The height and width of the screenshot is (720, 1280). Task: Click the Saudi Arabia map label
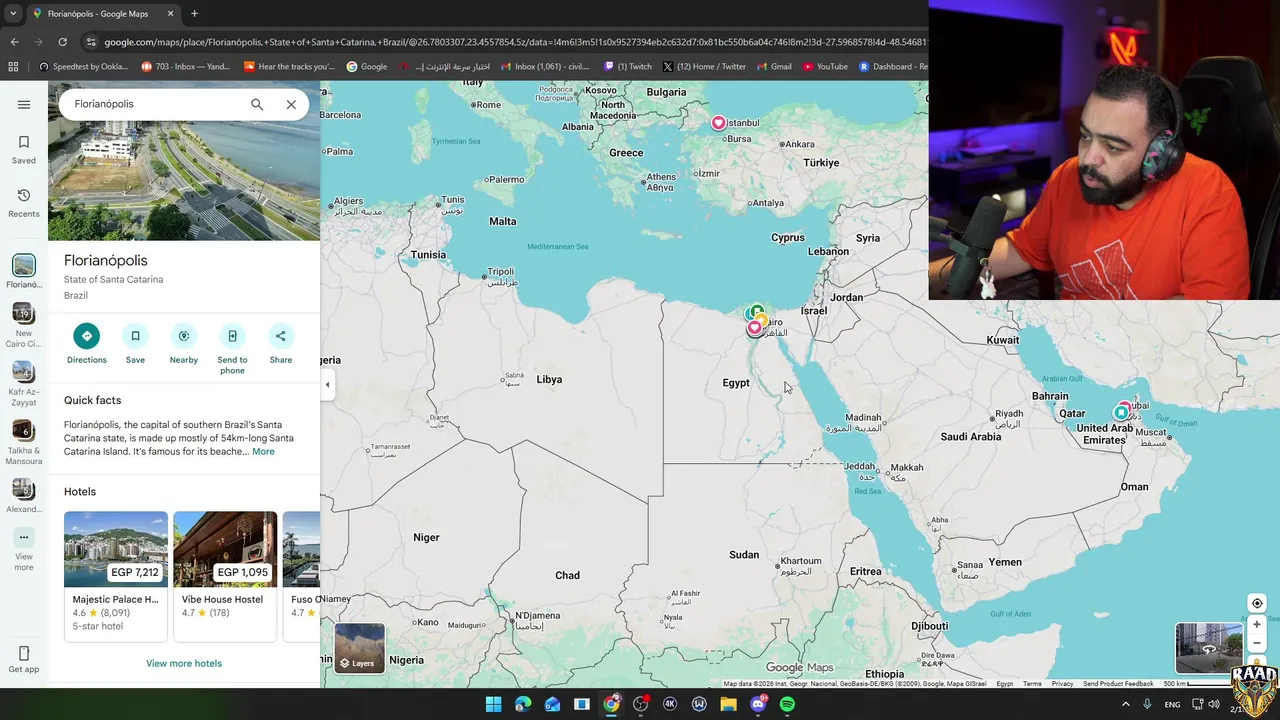coord(971,437)
